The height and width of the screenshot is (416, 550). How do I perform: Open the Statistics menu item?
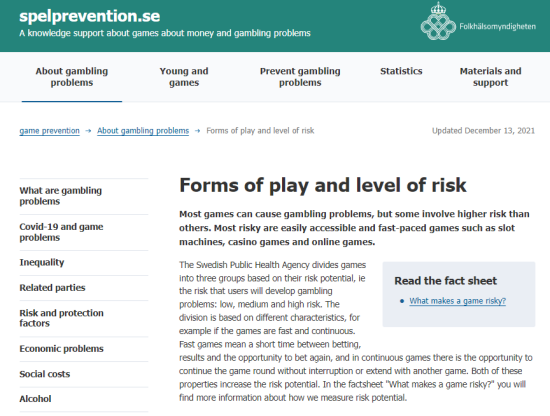click(401, 71)
